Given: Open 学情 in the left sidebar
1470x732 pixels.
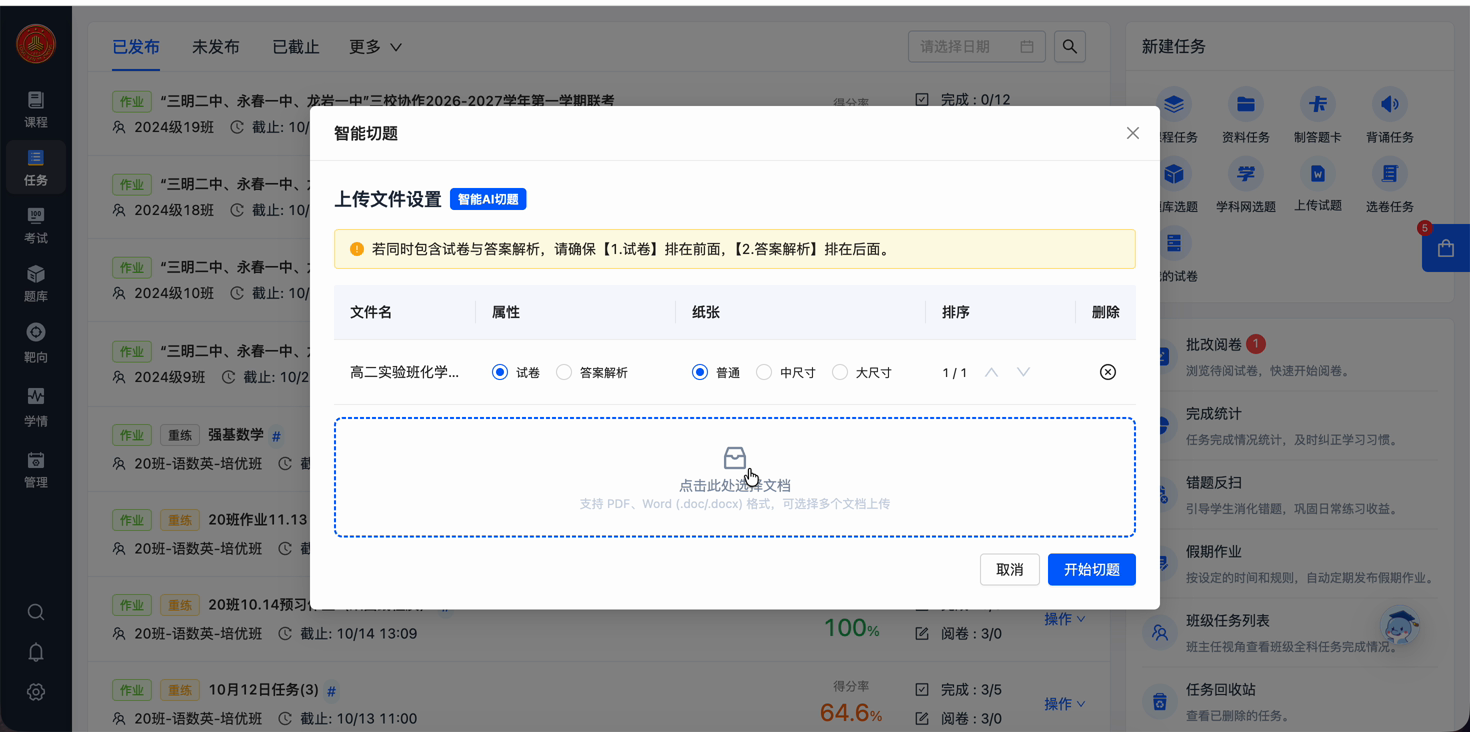Looking at the screenshot, I should click(36, 407).
